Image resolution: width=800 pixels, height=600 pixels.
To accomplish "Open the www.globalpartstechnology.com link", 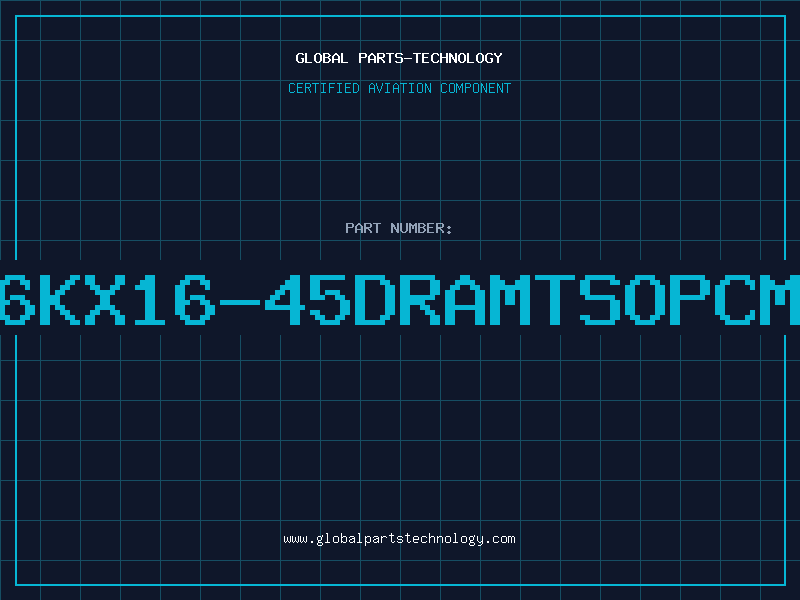I will (399, 539).
